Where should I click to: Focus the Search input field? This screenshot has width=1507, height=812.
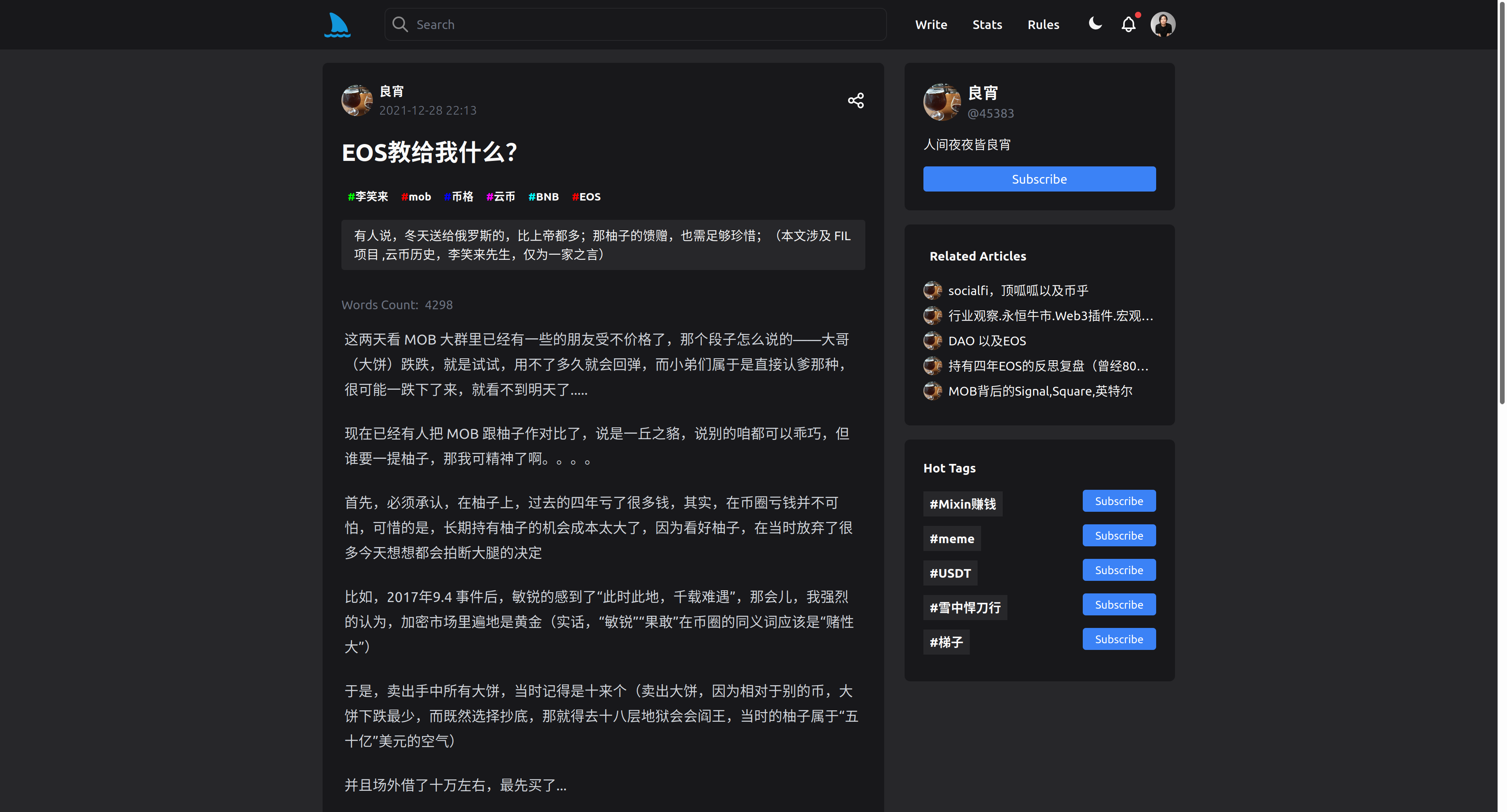[635, 25]
